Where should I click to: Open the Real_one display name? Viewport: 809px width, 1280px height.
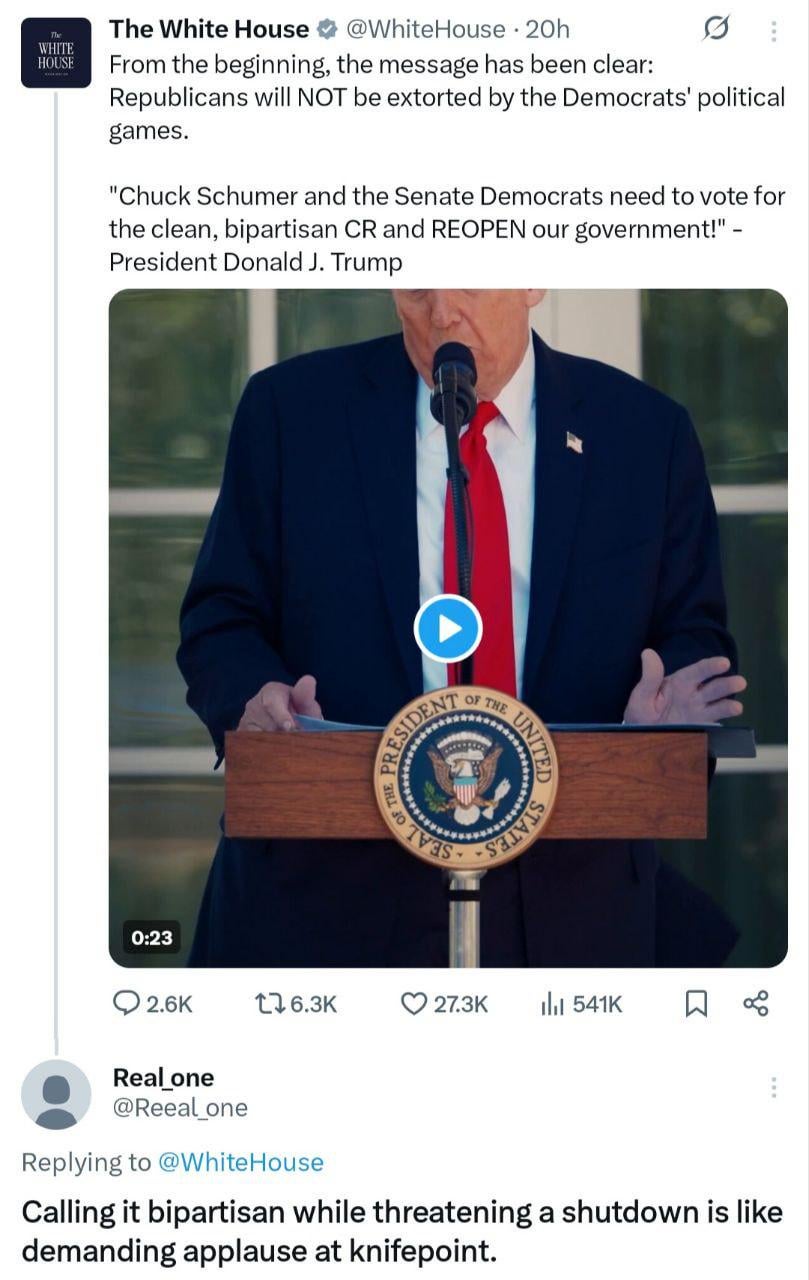tap(163, 1077)
